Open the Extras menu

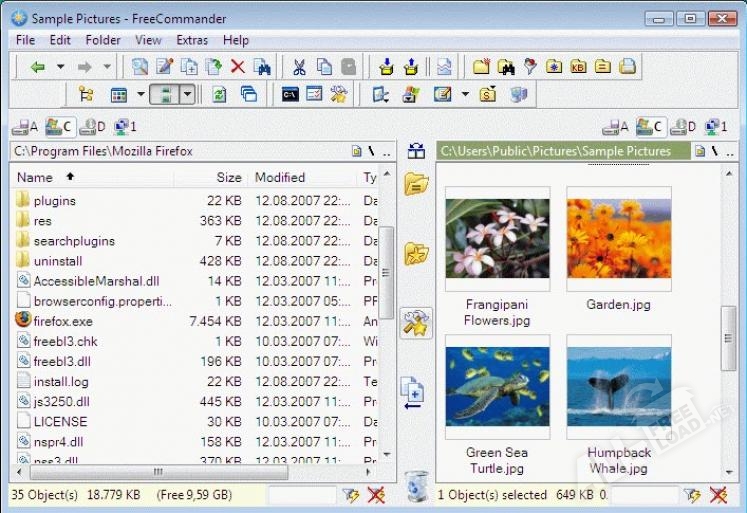coord(192,40)
